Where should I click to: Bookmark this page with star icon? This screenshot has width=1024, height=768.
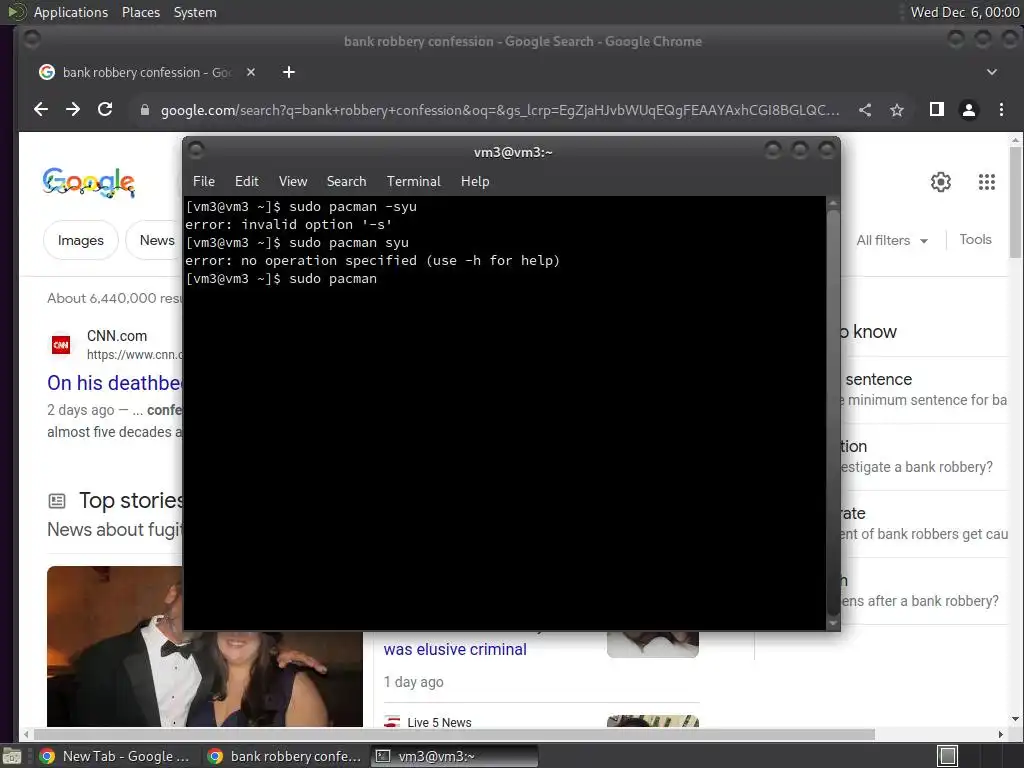[x=897, y=110]
